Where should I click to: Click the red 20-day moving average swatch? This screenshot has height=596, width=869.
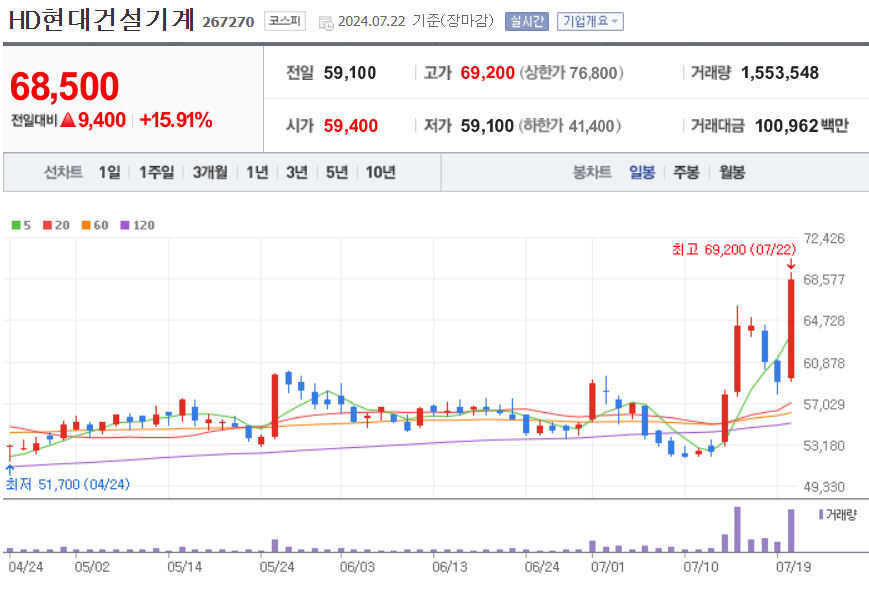(47, 225)
